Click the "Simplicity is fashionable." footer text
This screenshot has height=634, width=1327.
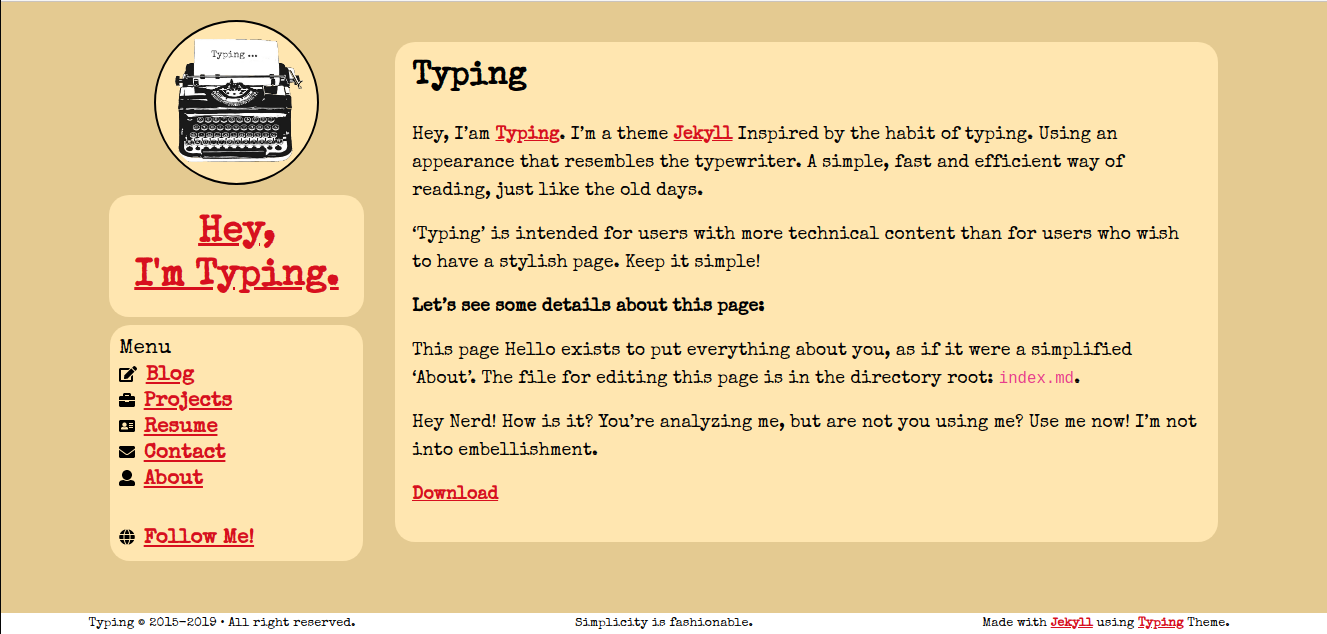(x=664, y=622)
